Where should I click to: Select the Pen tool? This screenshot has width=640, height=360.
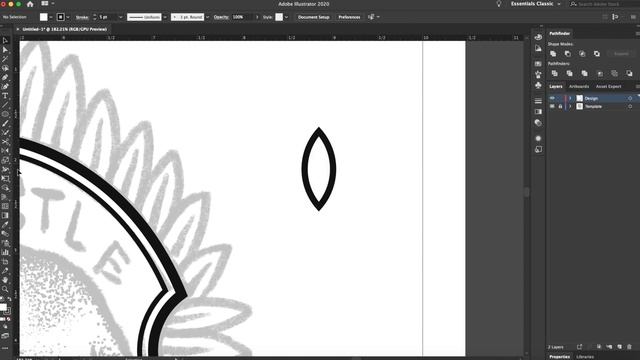(x=5, y=77)
